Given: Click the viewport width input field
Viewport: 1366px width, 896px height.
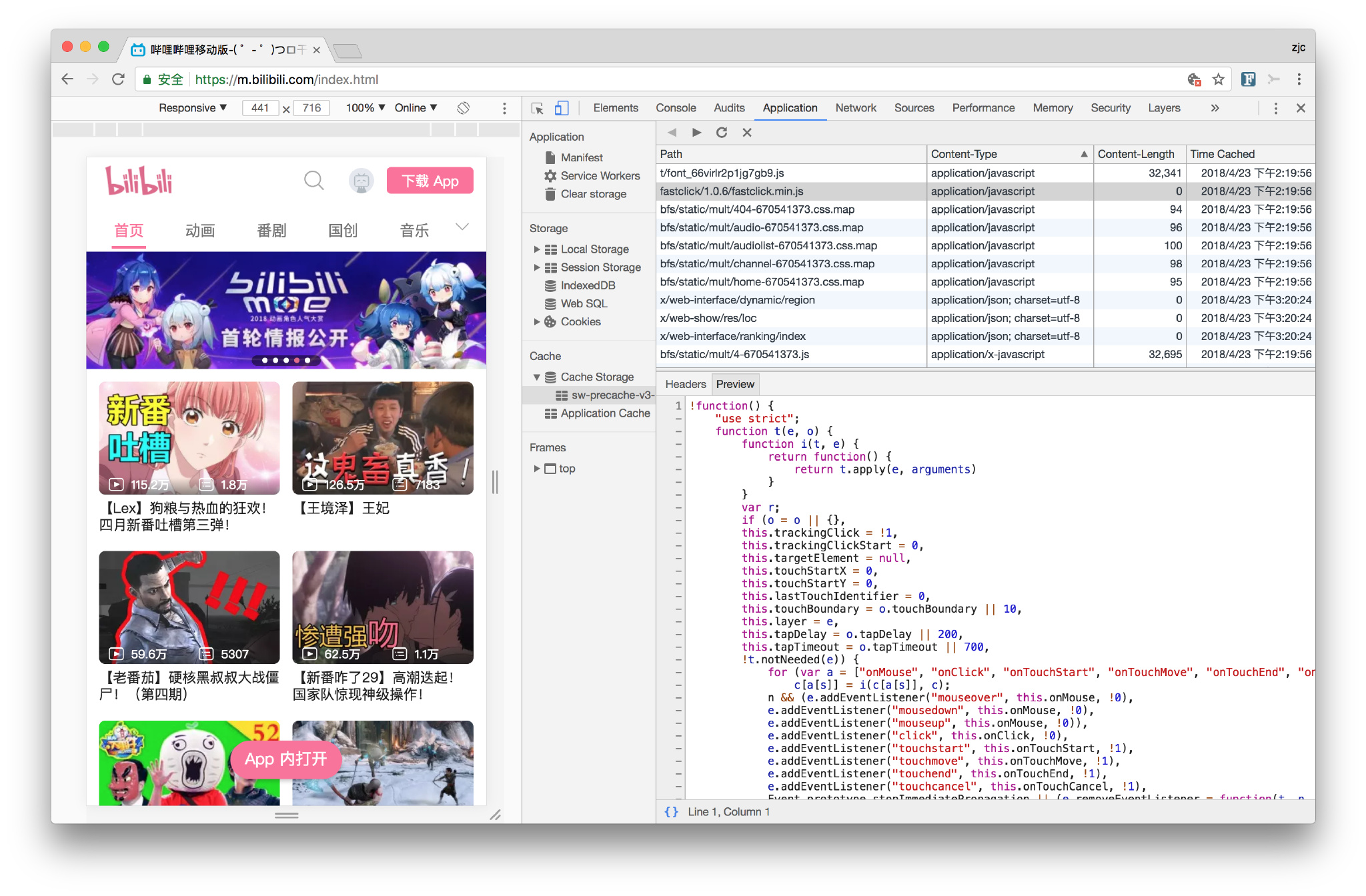Looking at the screenshot, I should [260, 108].
